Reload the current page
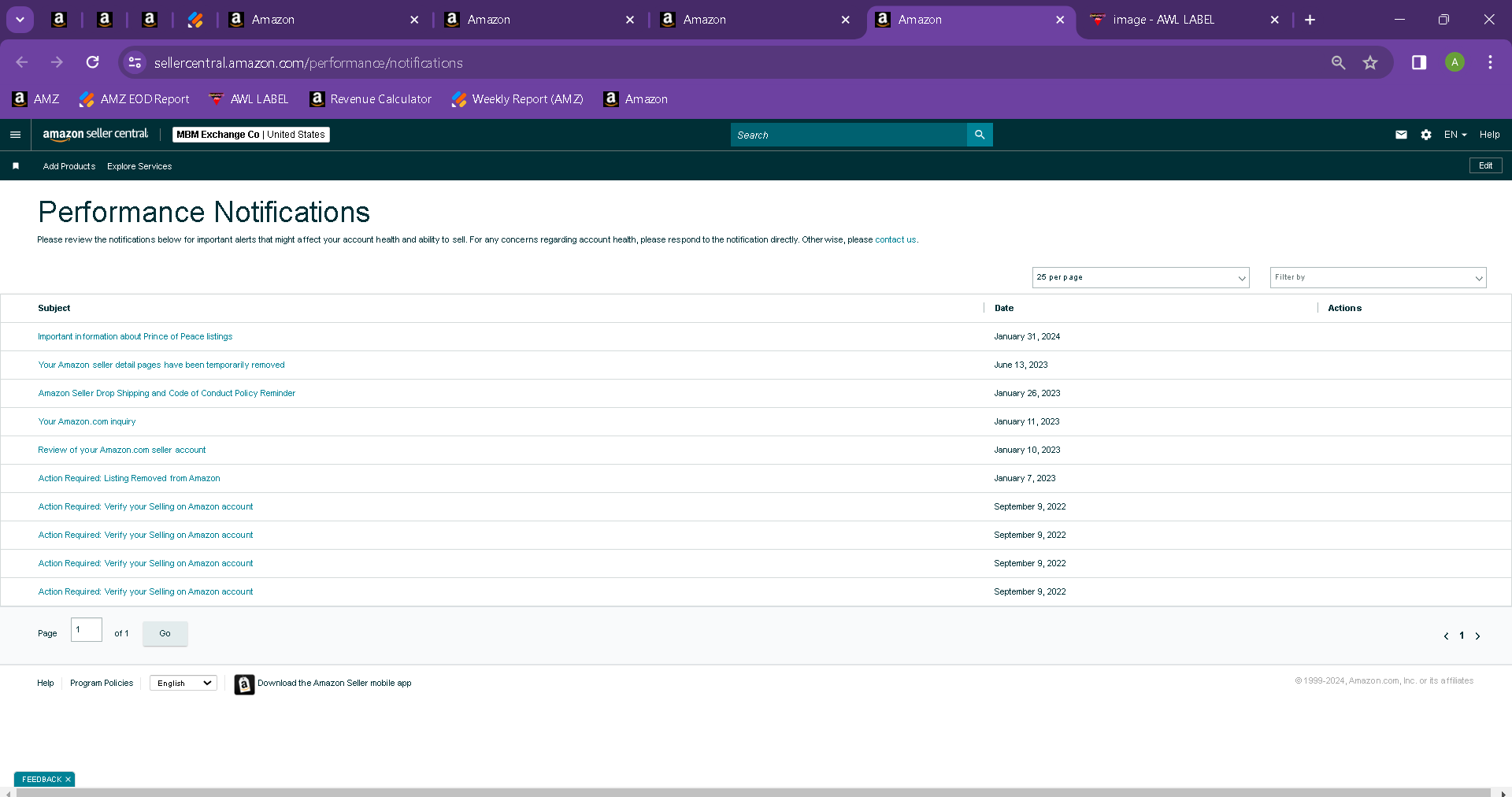The image size is (1512, 797). coord(93,62)
